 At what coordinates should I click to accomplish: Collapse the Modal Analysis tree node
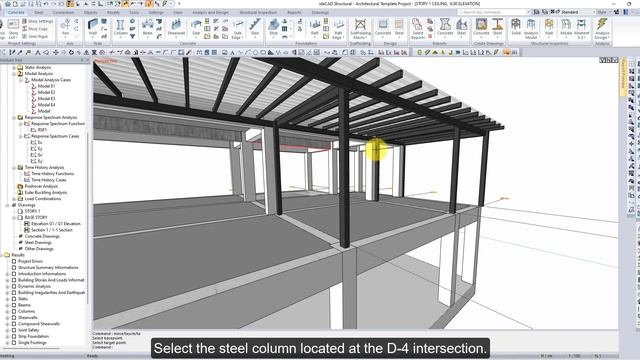pos(14,74)
